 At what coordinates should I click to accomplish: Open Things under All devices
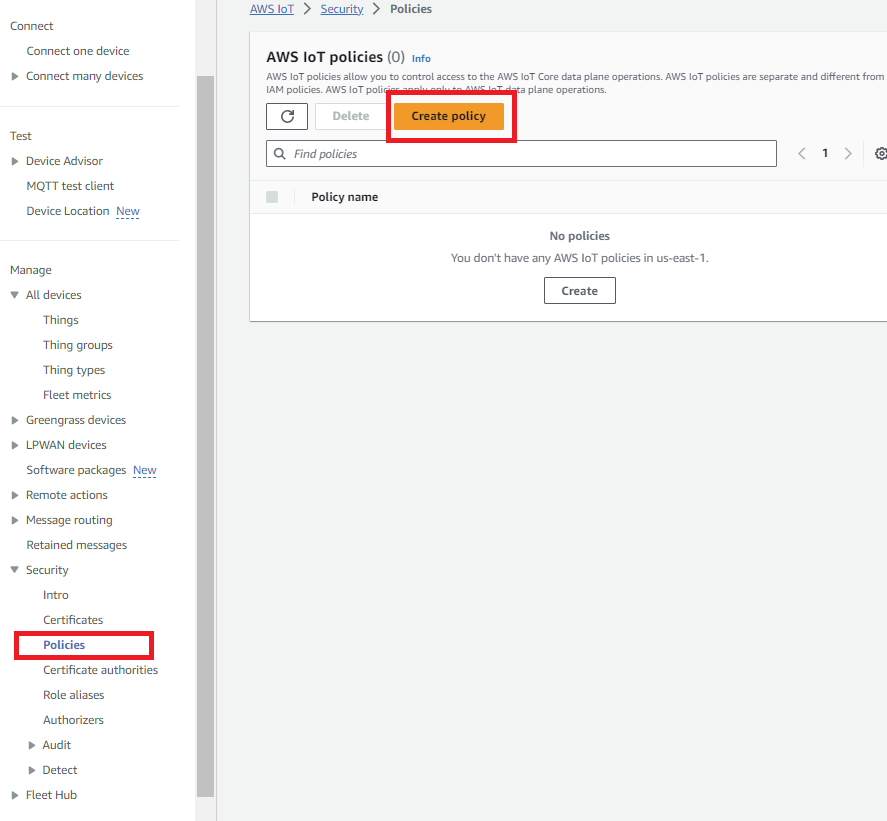point(61,320)
